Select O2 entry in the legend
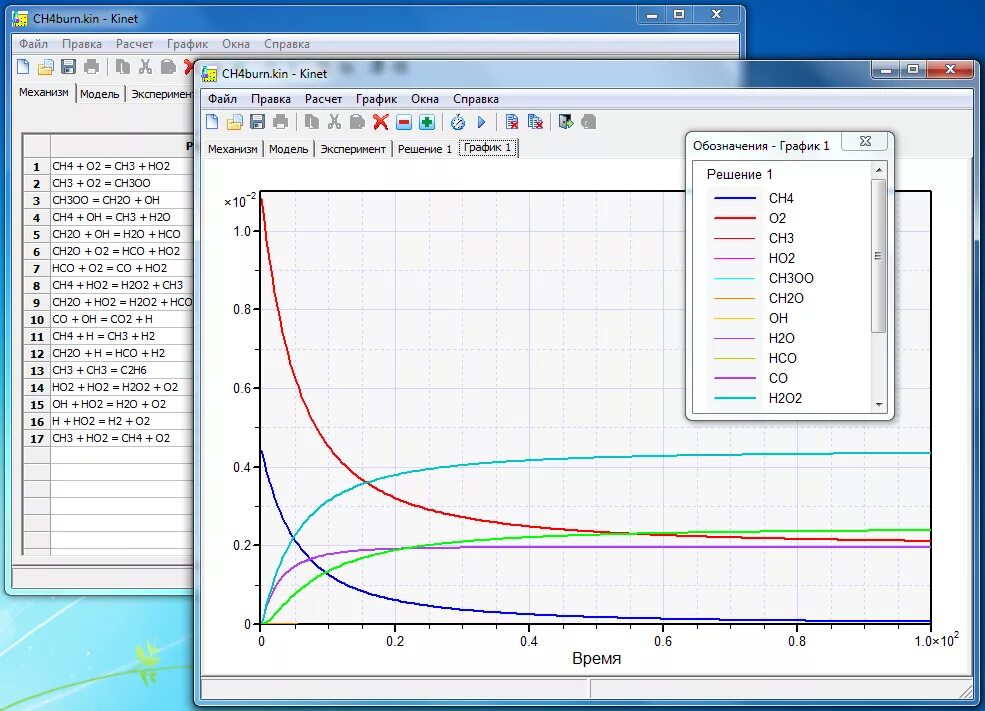Screen dimensions: 985x711 click(x=777, y=218)
